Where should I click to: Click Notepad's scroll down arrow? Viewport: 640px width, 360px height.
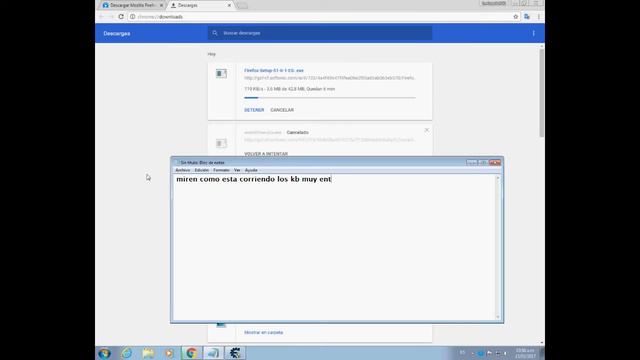[x=498, y=317]
